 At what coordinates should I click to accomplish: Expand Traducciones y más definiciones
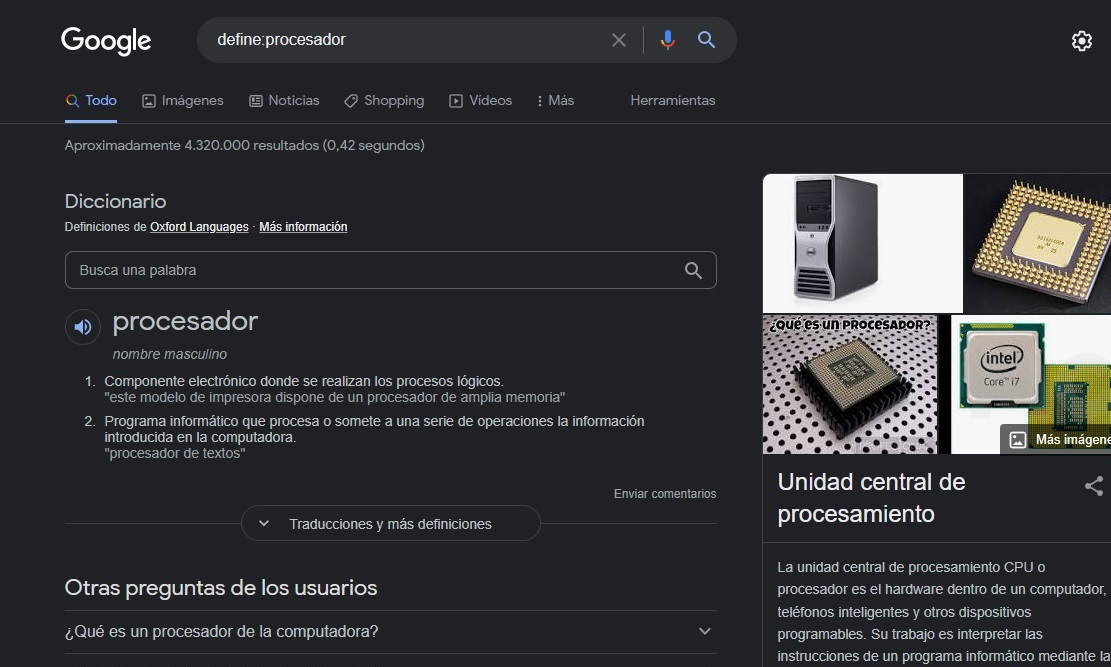[x=390, y=523]
